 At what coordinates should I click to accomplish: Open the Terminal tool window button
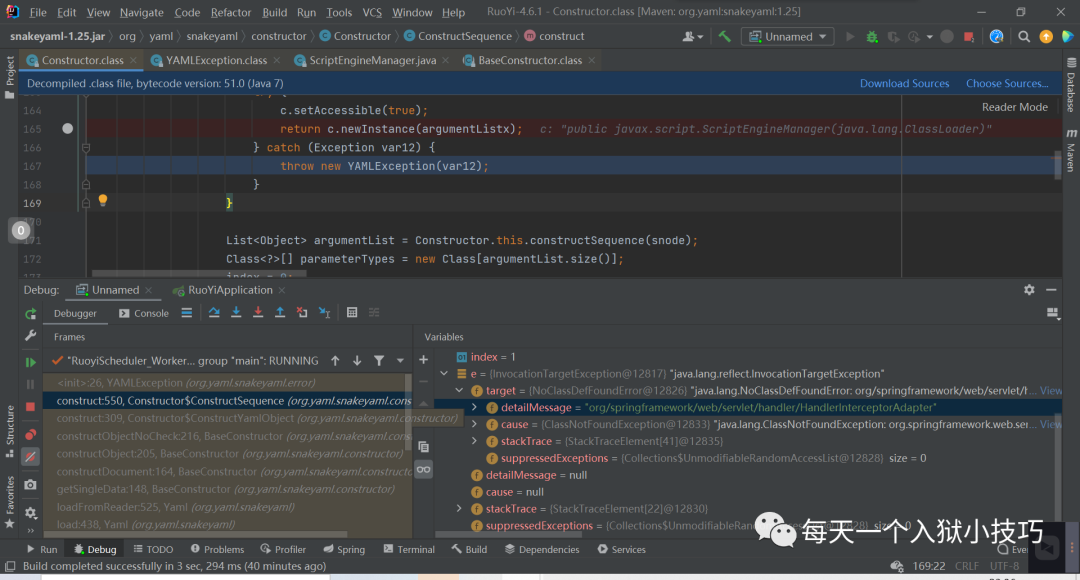click(x=409, y=550)
